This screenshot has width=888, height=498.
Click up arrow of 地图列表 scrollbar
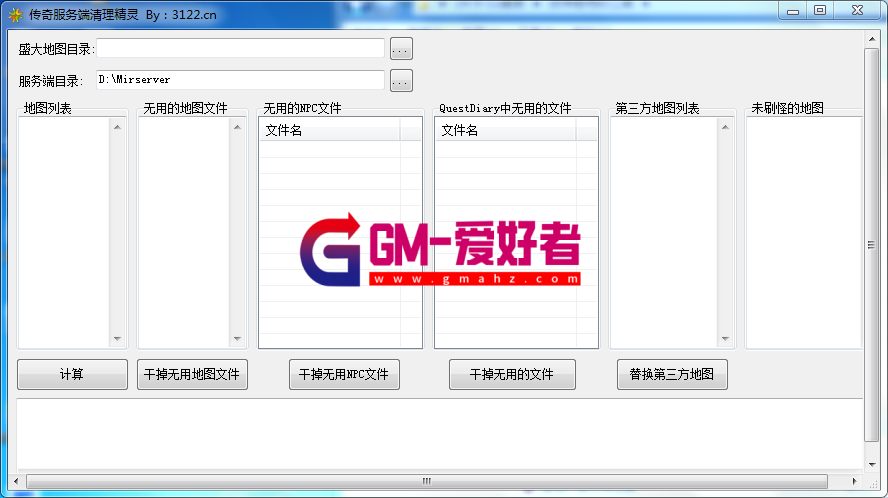point(117,127)
